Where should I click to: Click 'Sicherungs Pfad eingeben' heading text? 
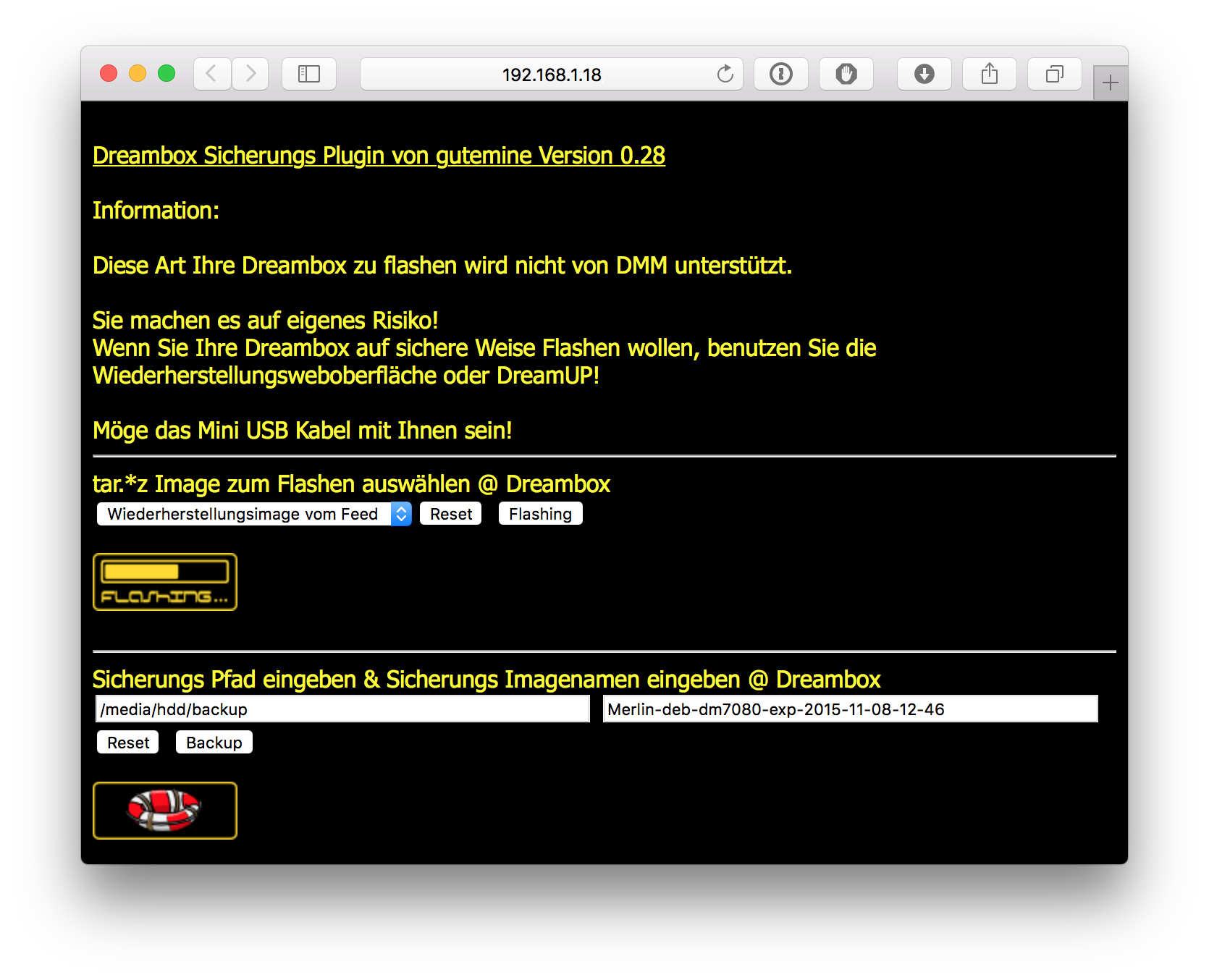(486, 680)
